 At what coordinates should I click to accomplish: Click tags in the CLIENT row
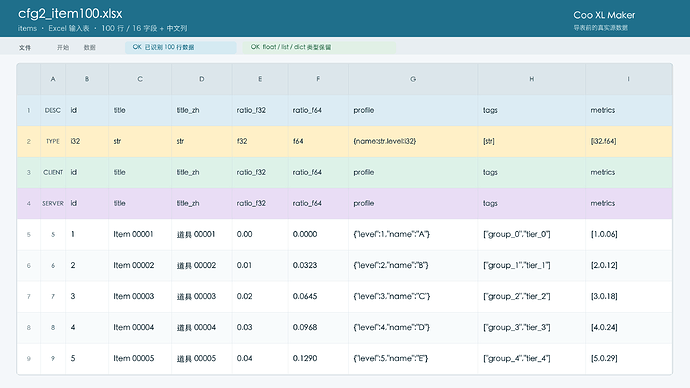point(532,172)
